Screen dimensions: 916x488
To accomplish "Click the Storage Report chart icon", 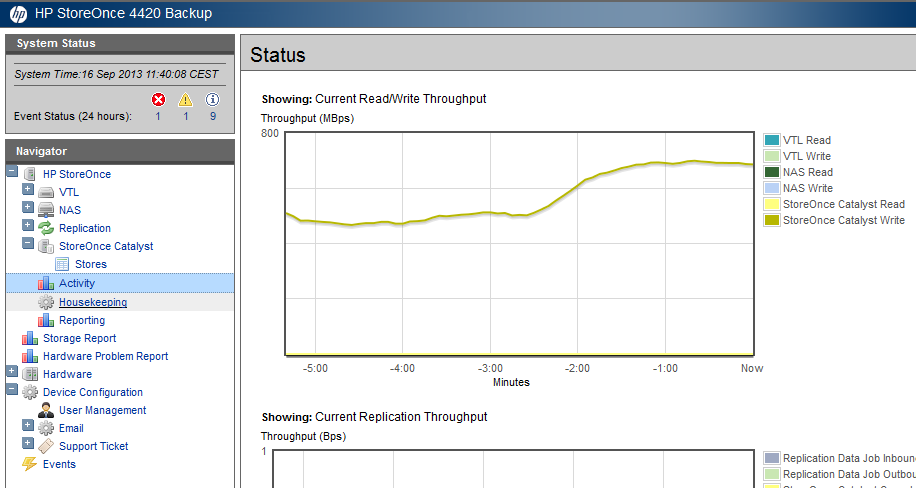I will (30, 338).
